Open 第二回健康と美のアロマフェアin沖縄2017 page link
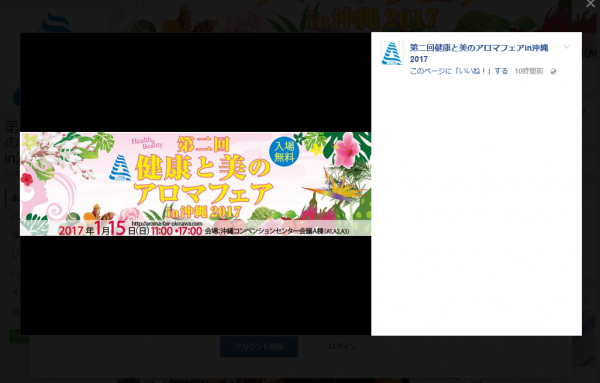 [479, 53]
